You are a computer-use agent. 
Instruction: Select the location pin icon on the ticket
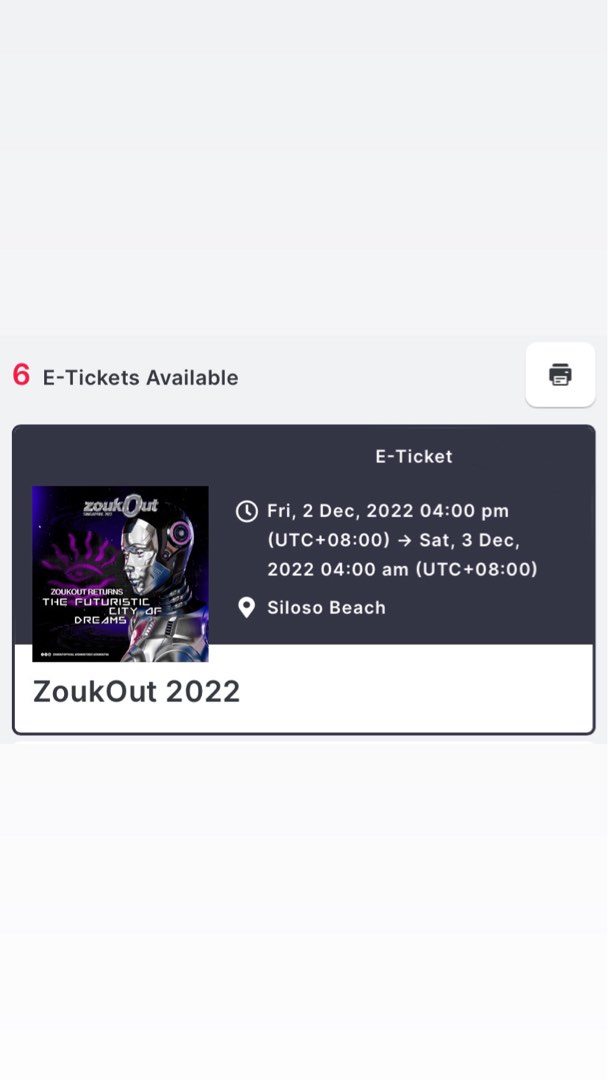[x=247, y=607]
